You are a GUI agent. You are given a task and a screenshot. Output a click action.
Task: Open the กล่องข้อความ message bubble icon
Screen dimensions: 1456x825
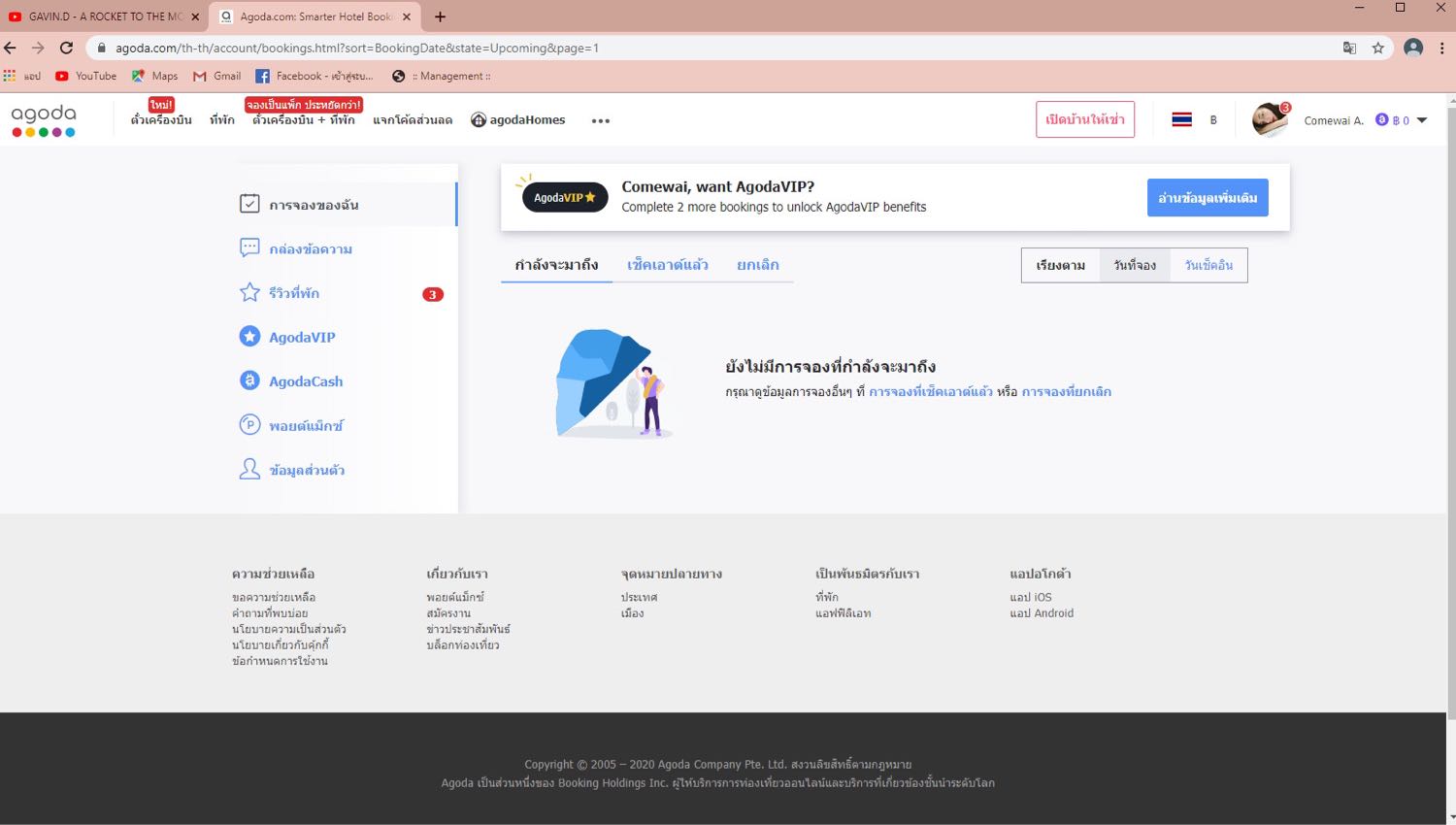coord(249,247)
